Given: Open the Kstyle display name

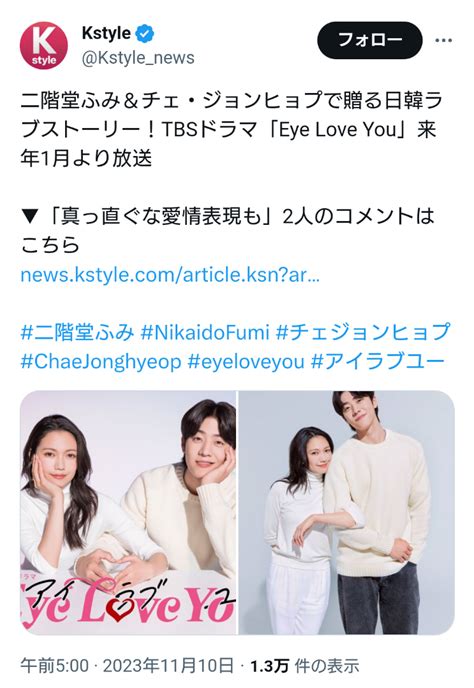Looking at the screenshot, I should pyautogui.click(x=106, y=33).
